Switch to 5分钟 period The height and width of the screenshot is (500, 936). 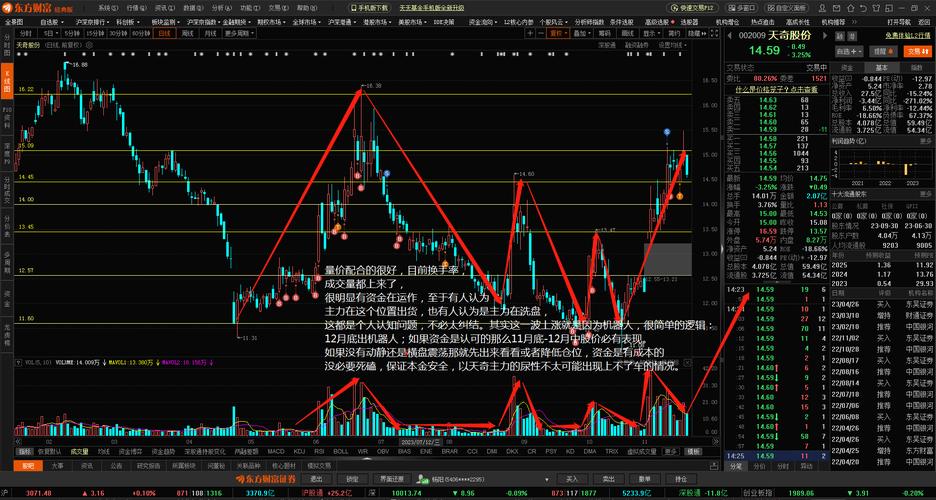(x=72, y=33)
